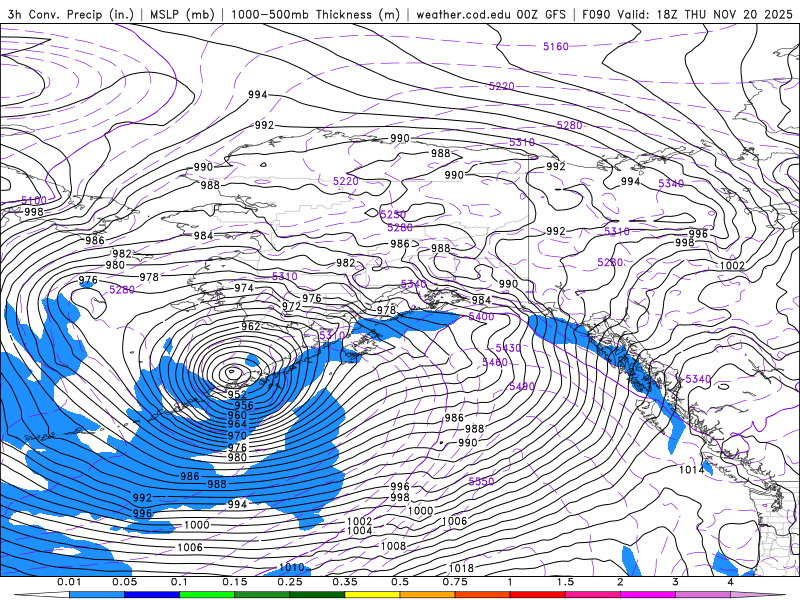
Task: Click the 952 mb low center label
Action: pyautogui.click(x=237, y=394)
